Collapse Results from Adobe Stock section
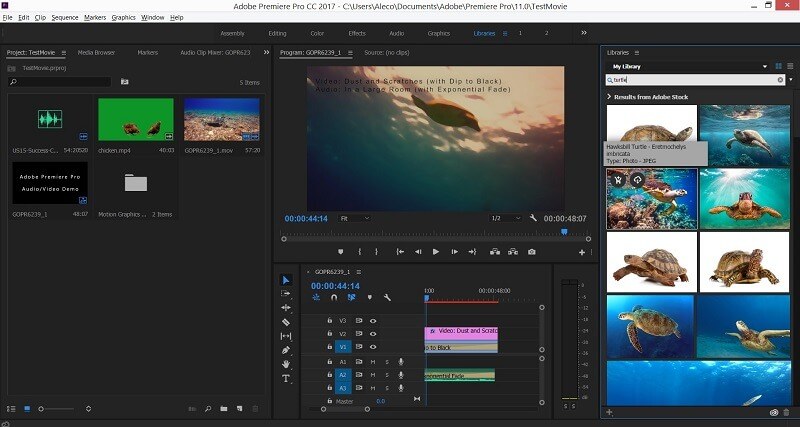 pos(609,96)
